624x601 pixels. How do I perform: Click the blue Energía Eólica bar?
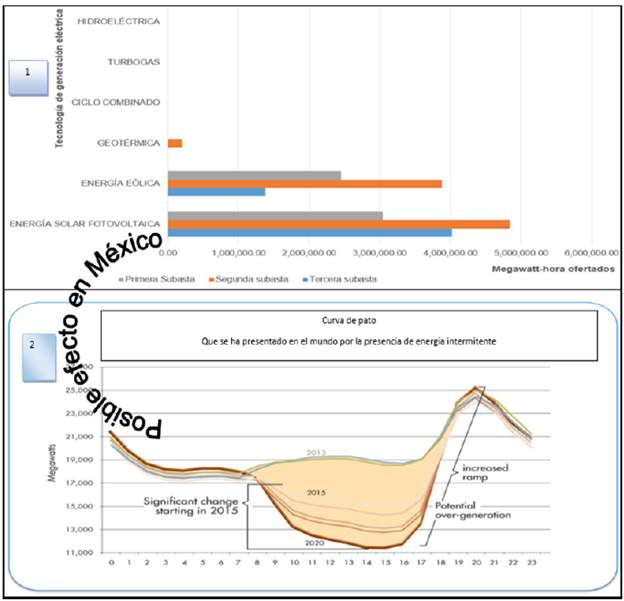tap(216, 191)
